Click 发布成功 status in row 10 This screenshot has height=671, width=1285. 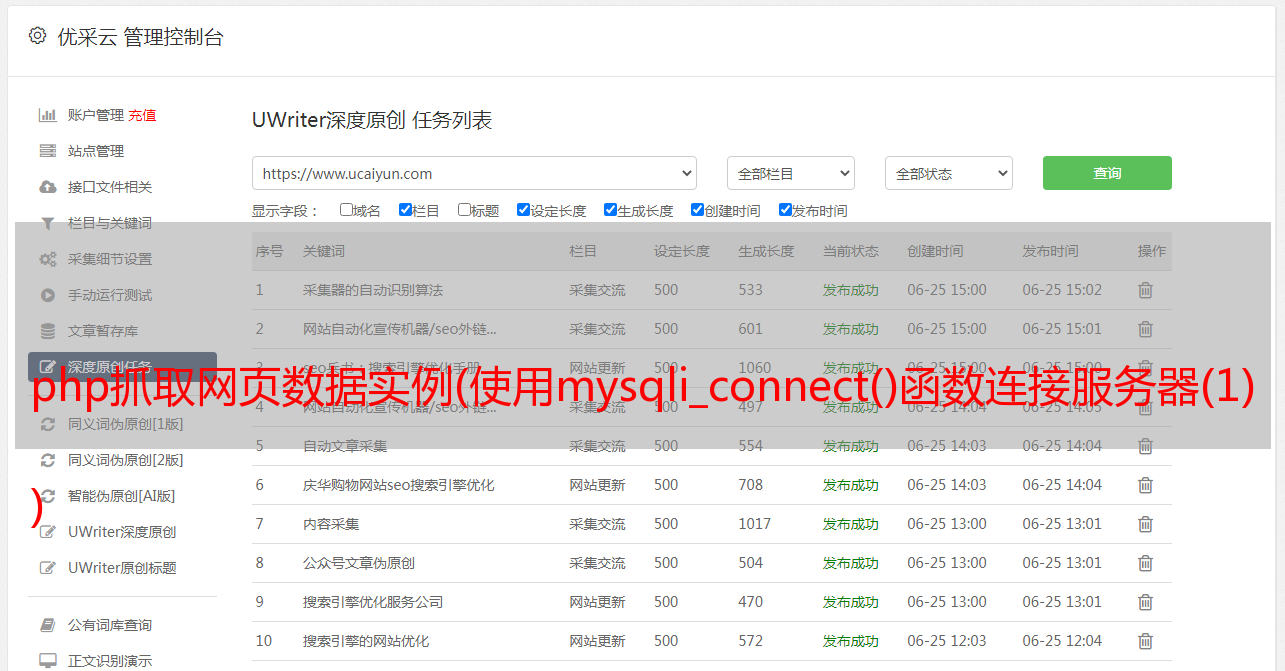click(851, 641)
